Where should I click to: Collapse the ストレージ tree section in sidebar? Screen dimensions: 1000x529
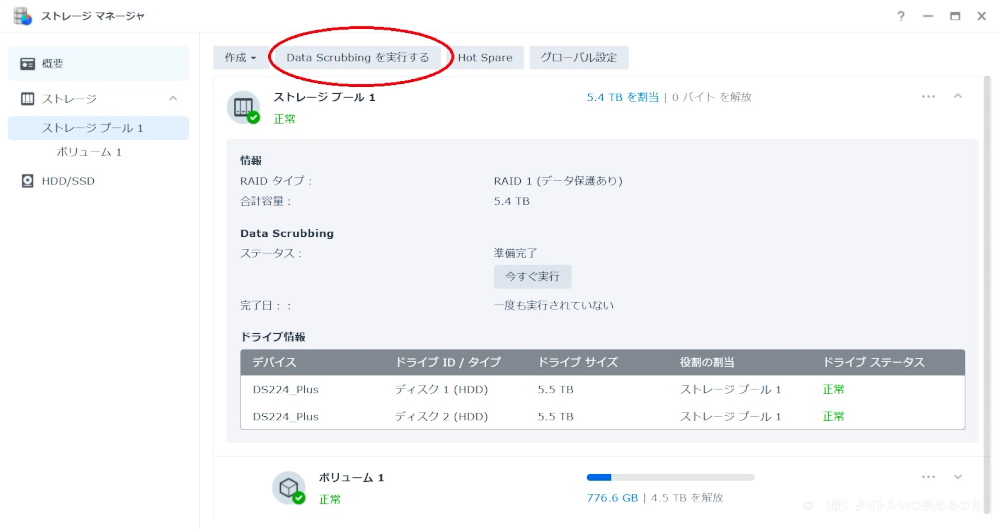tap(173, 99)
